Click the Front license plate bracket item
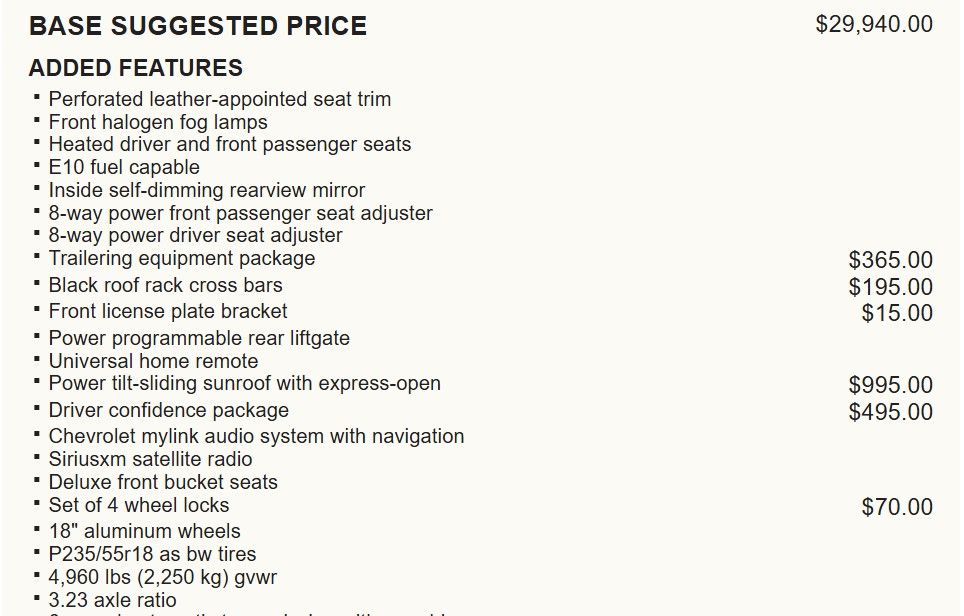This screenshot has width=964, height=616. point(168,311)
